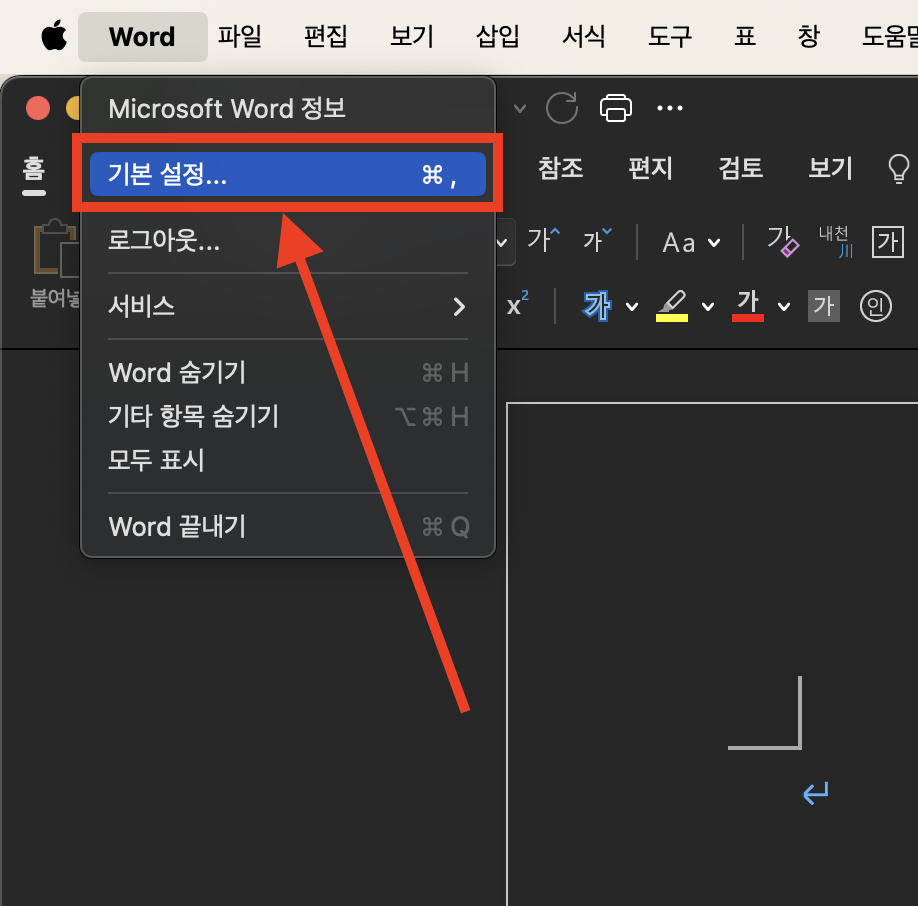Screen dimensions: 918x906
Task: Open the 편집 menu
Action: [326, 36]
